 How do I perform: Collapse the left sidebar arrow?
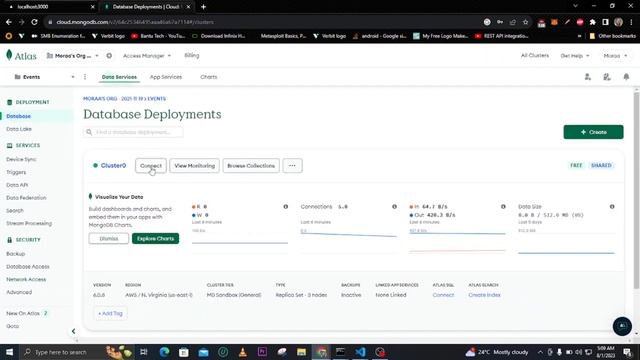[x=73, y=331]
